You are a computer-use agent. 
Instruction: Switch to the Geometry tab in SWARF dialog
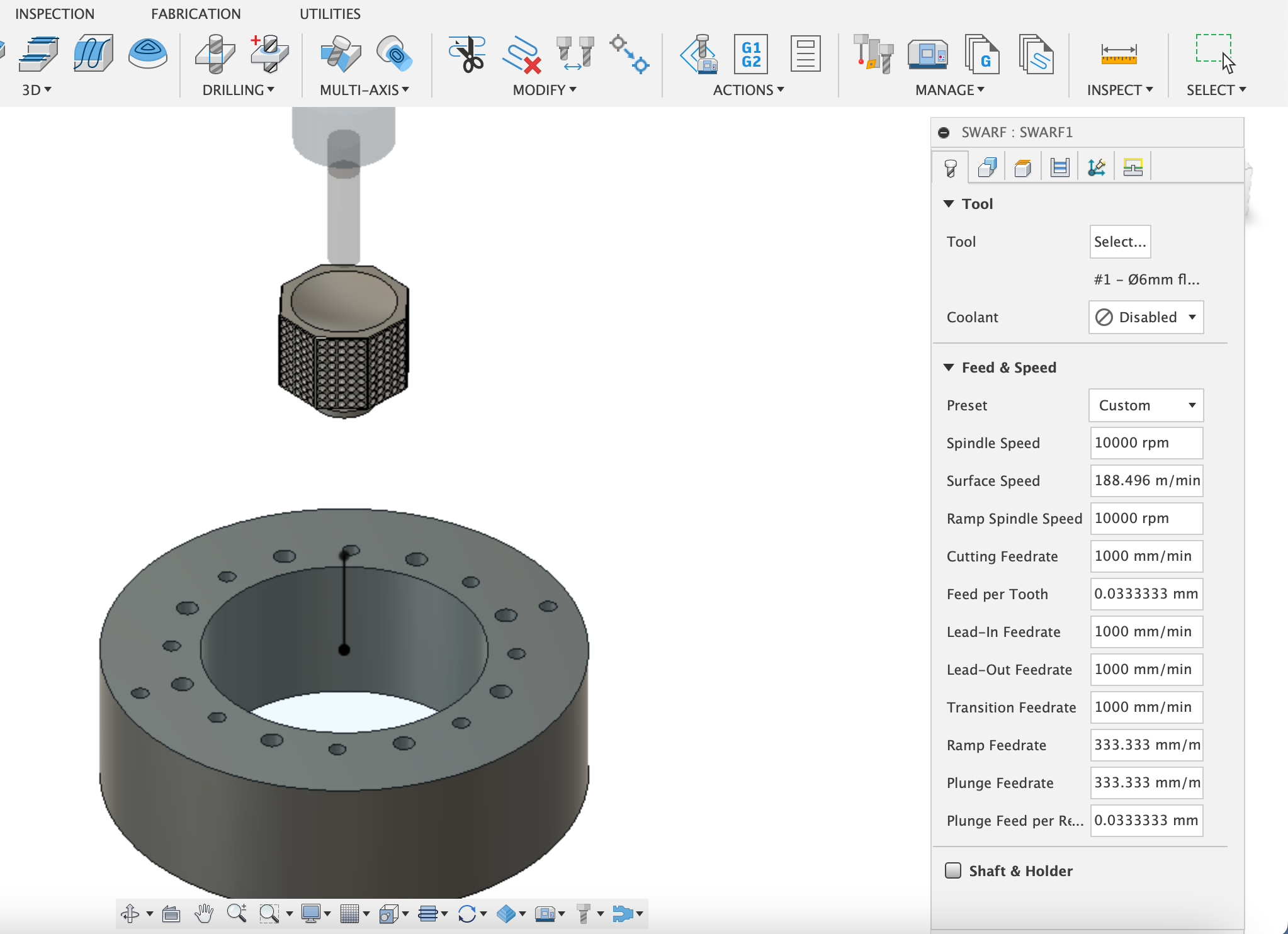986,166
